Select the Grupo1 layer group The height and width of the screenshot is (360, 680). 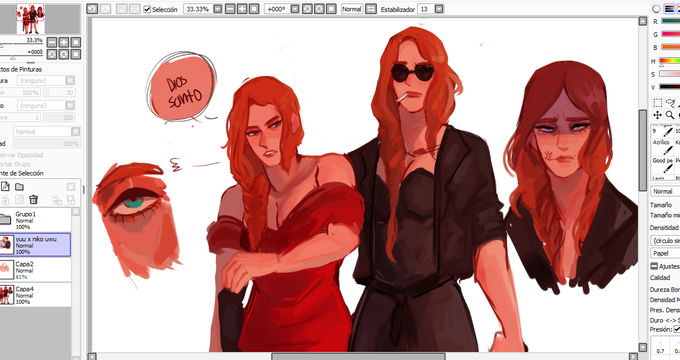click(35, 220)
